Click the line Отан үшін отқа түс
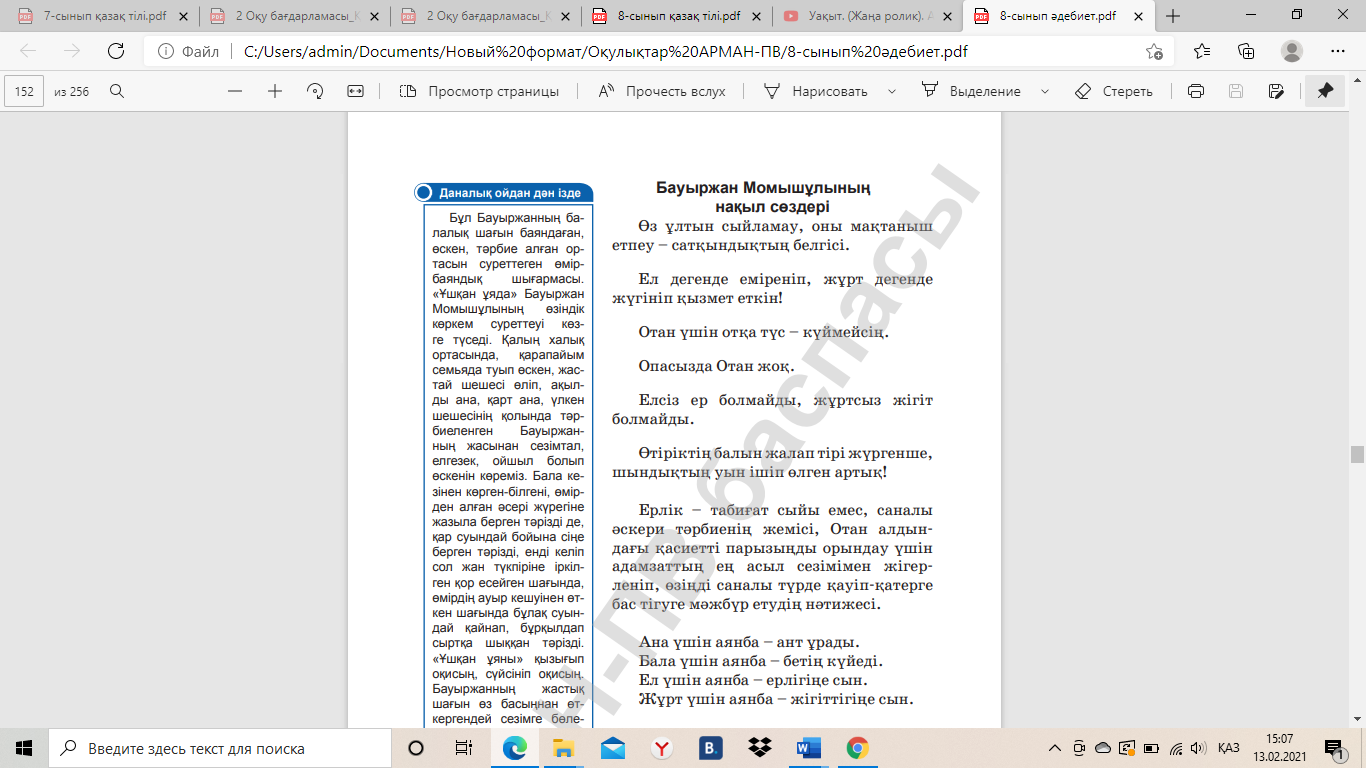Image resolution: width=1366 pixels, height=768 pixels. (x=763, y=331)
